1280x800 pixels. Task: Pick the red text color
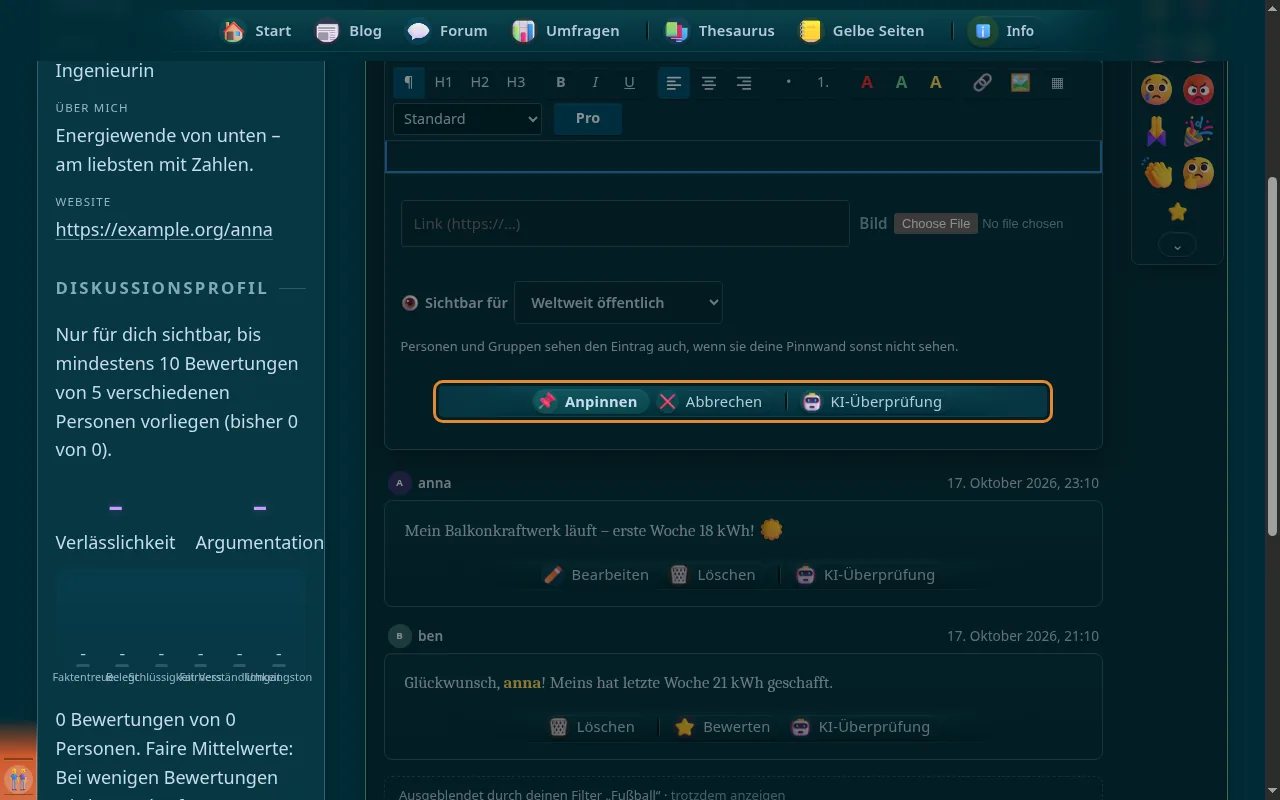pyautogui.click(x=867, y=83)
